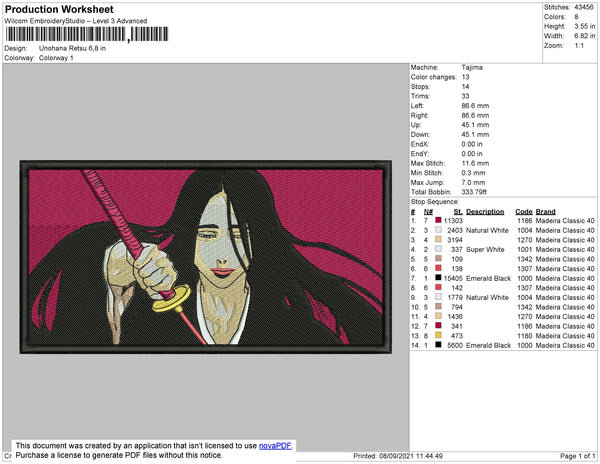Click the swatch for stop 5 with 109 stitches
This screenshot has height=464, width=600.
point(438,259)
